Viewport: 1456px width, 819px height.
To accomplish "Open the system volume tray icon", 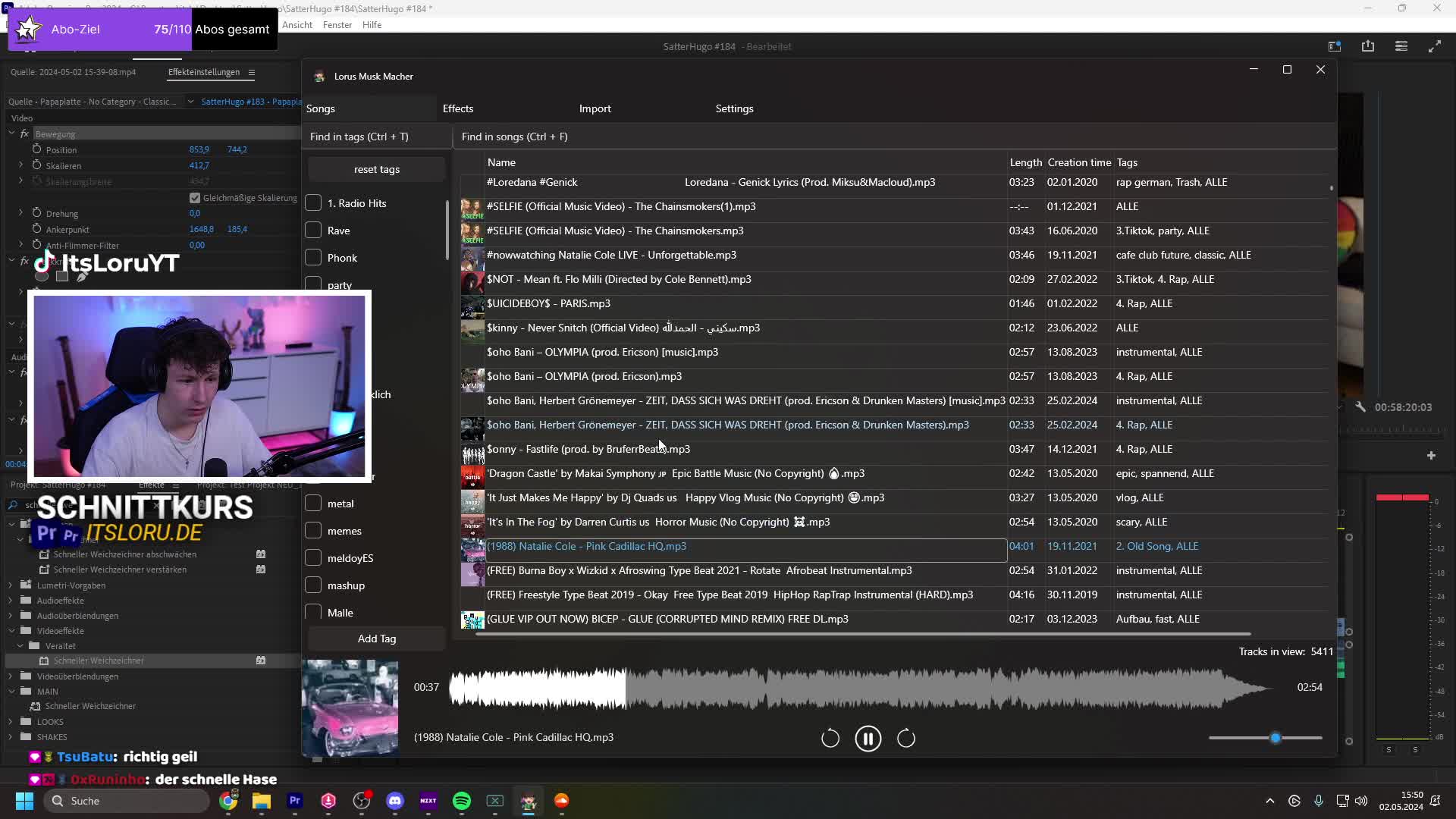I will (1361, 801).
